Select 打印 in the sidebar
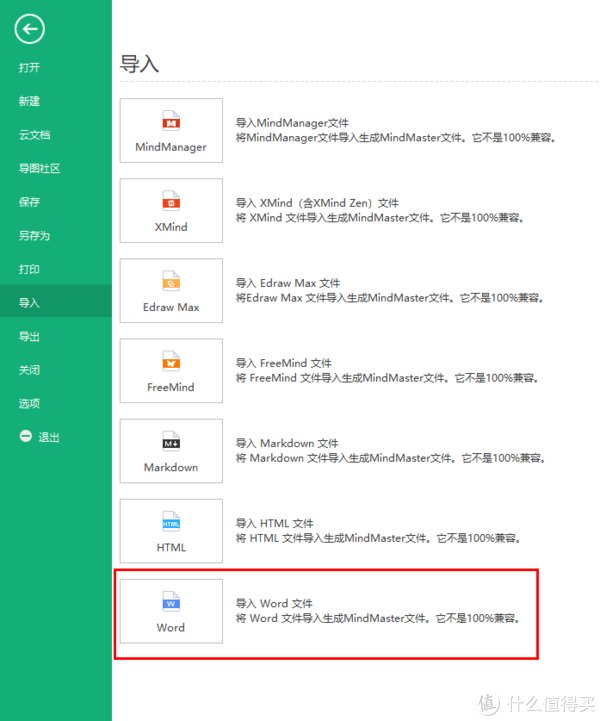Viewport: 600px width, 721px height. tap(29, 269)
